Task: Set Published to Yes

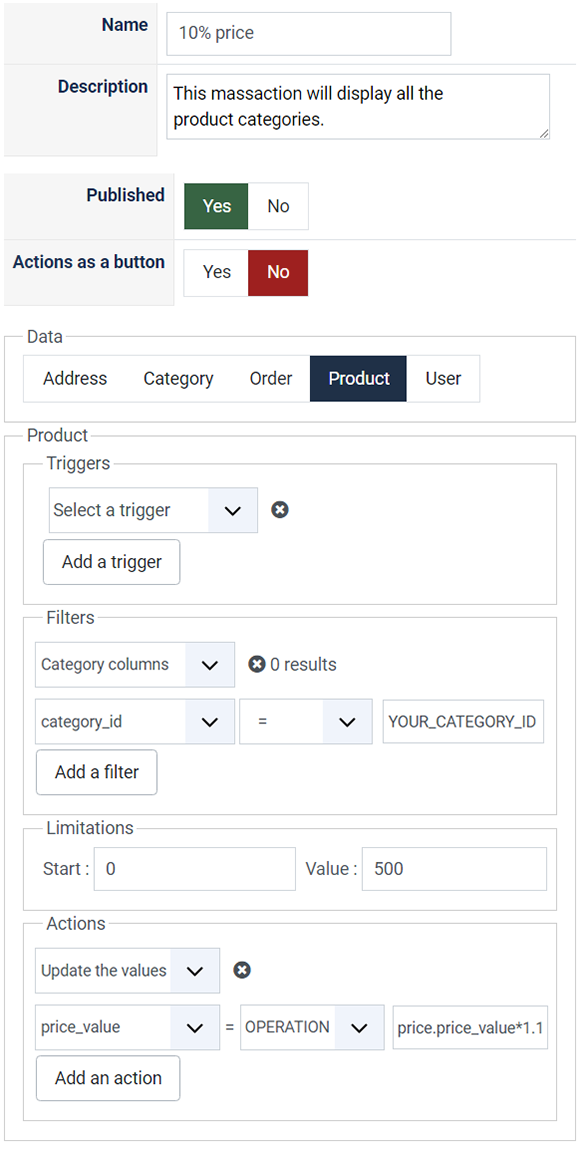Action: tap(216, 206)
